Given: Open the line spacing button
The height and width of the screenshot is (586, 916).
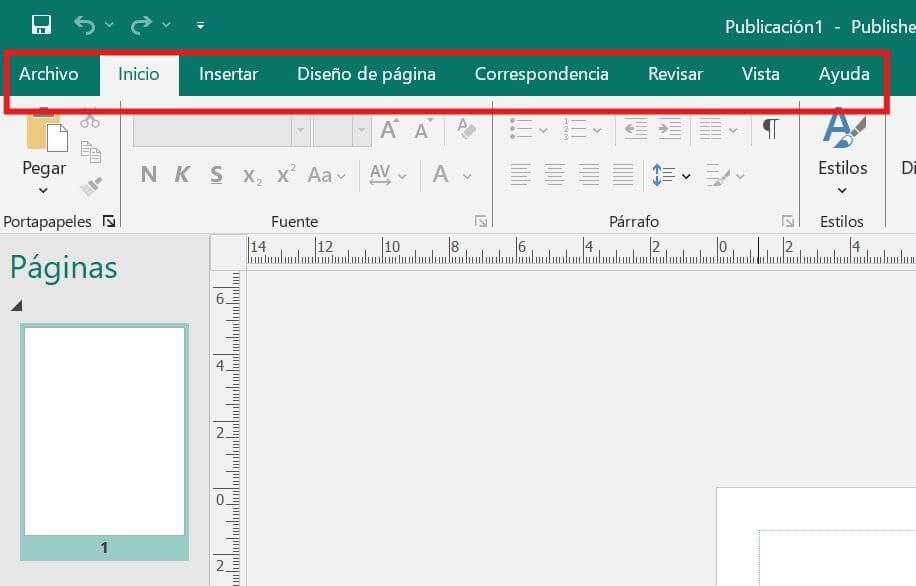Looking at the screenshot, I should point(671,175).
